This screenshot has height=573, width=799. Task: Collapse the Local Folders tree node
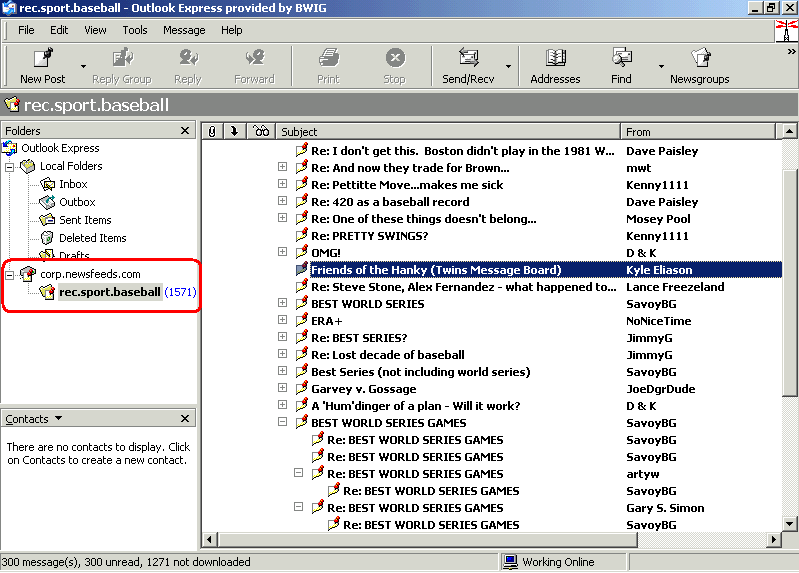9,167
